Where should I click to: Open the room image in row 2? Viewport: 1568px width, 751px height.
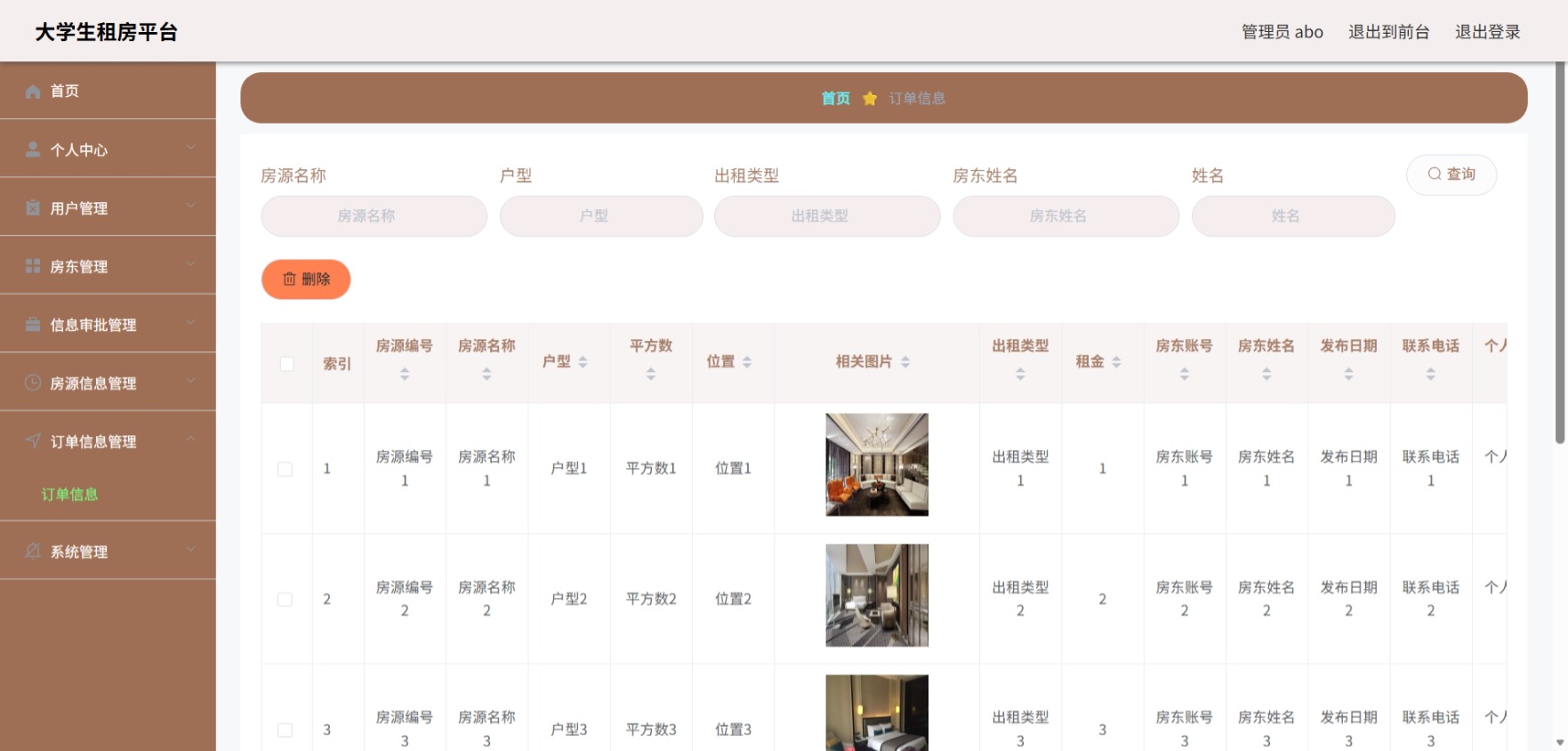(877, 595)
